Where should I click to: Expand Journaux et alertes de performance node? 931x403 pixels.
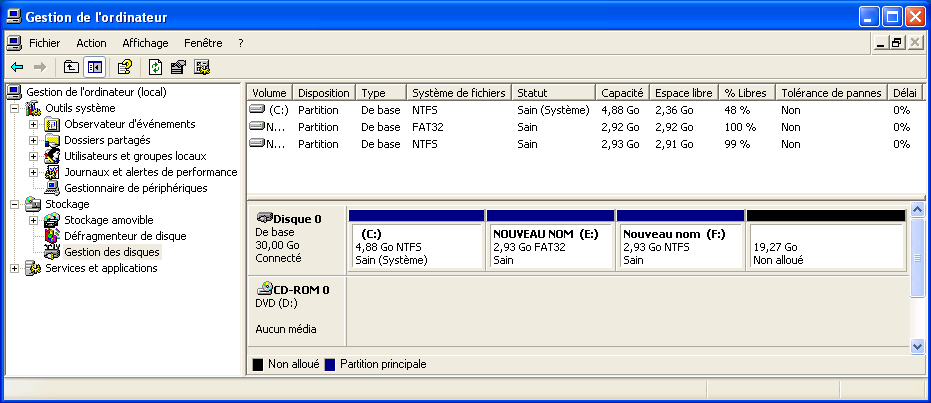click(33, 173)
